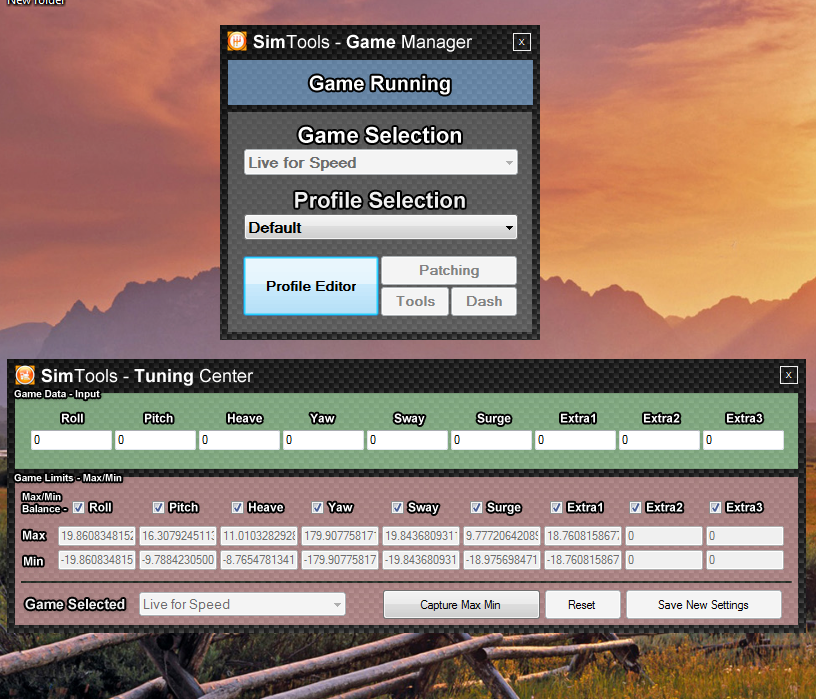Click the Extra2 Max value field
816x699 pixels.
click(664, 536)
